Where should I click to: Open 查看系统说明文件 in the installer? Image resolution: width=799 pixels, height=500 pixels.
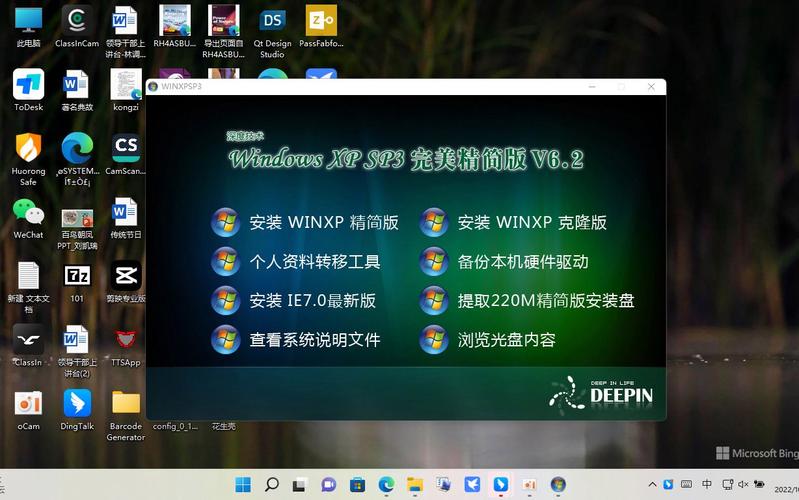coord(296,340)
